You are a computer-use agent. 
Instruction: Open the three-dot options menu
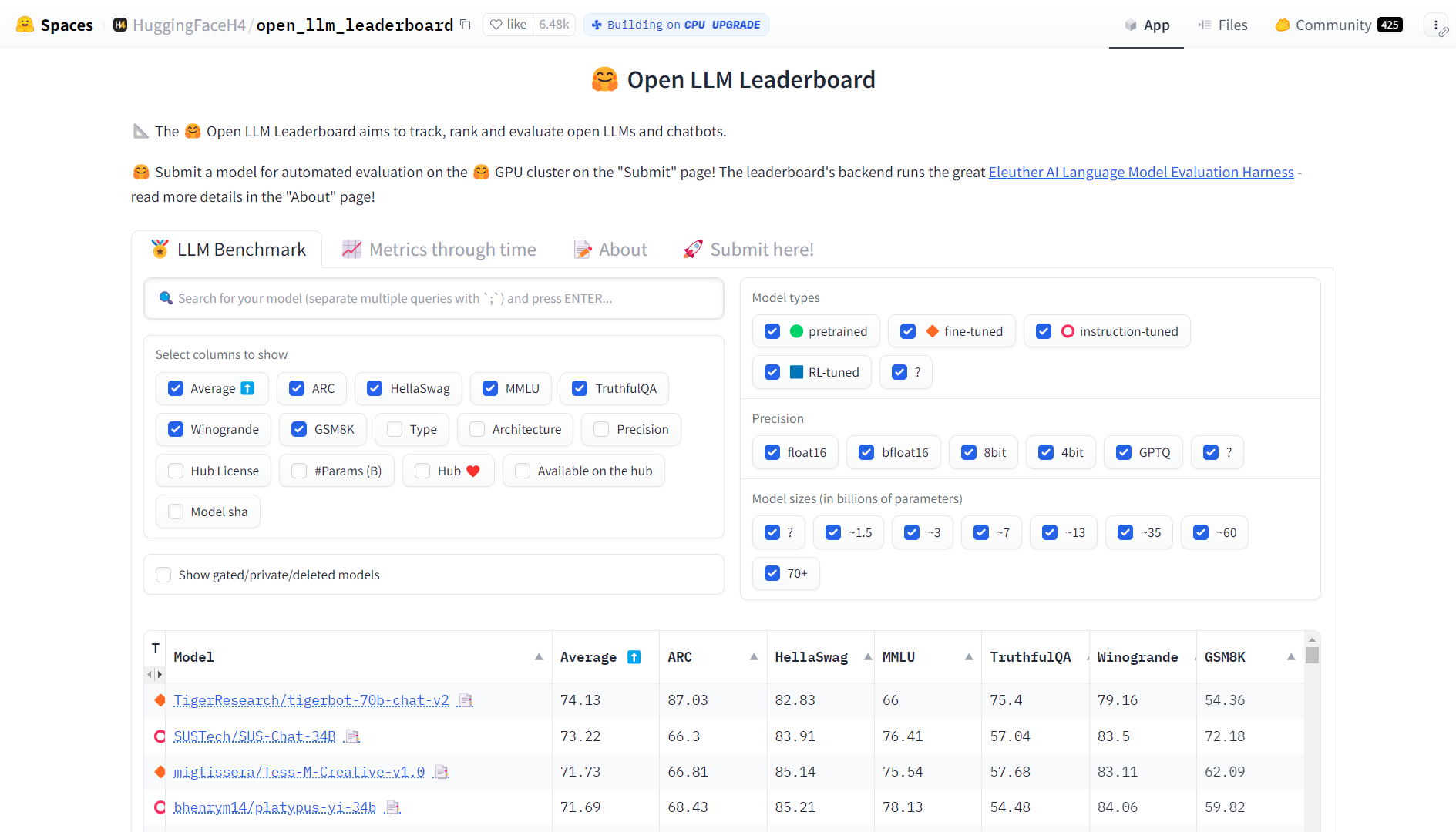(x=1435, y=25)
